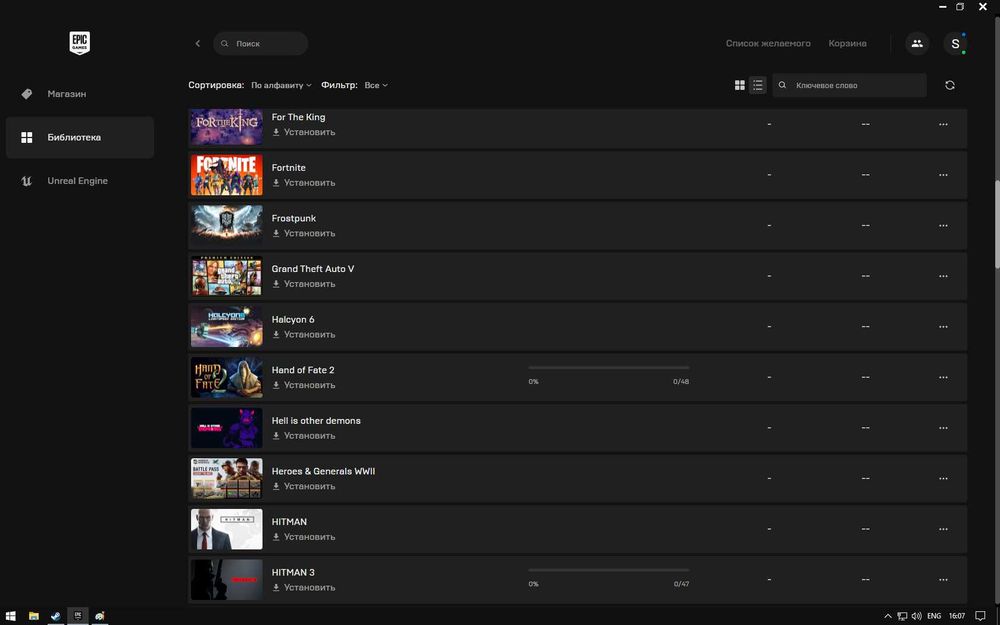Open the Библиотека library section
The image size is (1000, 625).
pyautogui.click(x=80, y=137)
